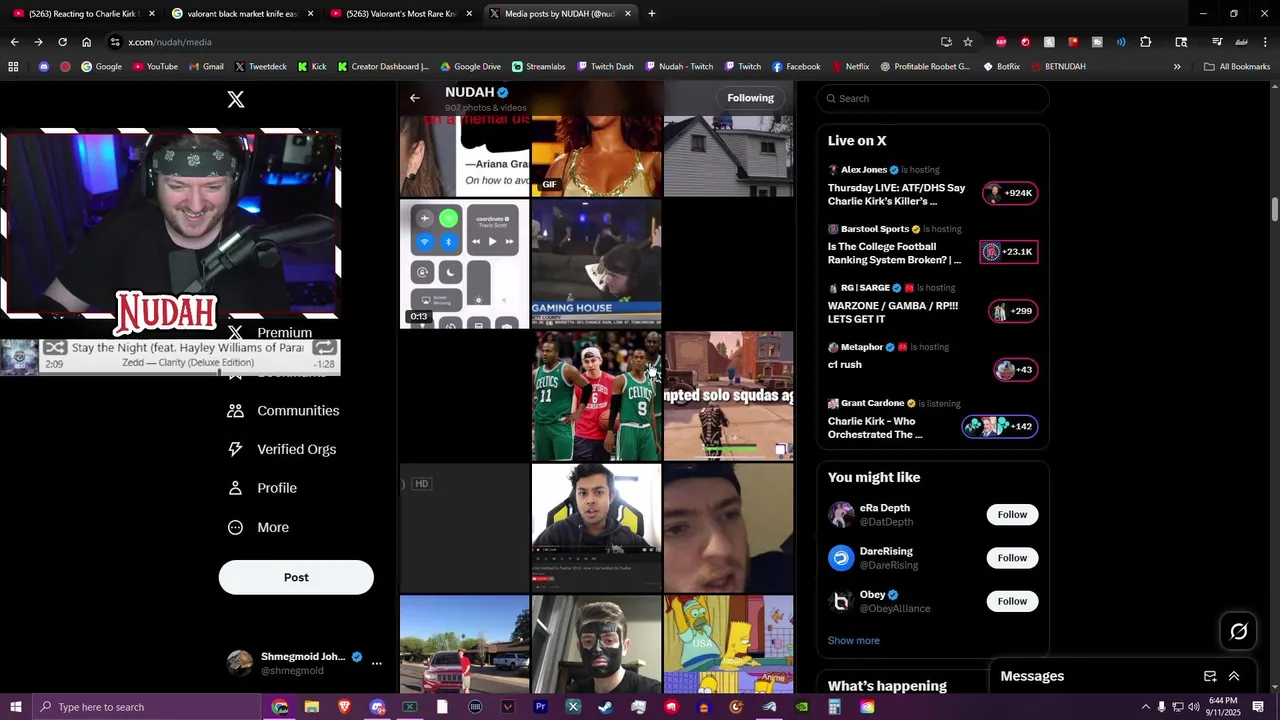1280x720 pixels.
Task: Join Alex Jones live broadcast
Action: 933,186
